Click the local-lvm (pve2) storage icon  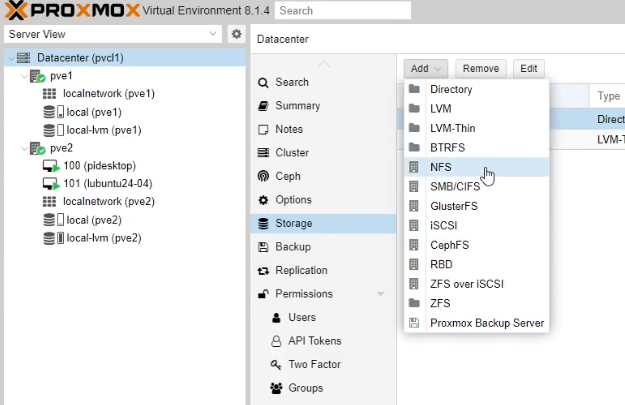coord(53,238)
